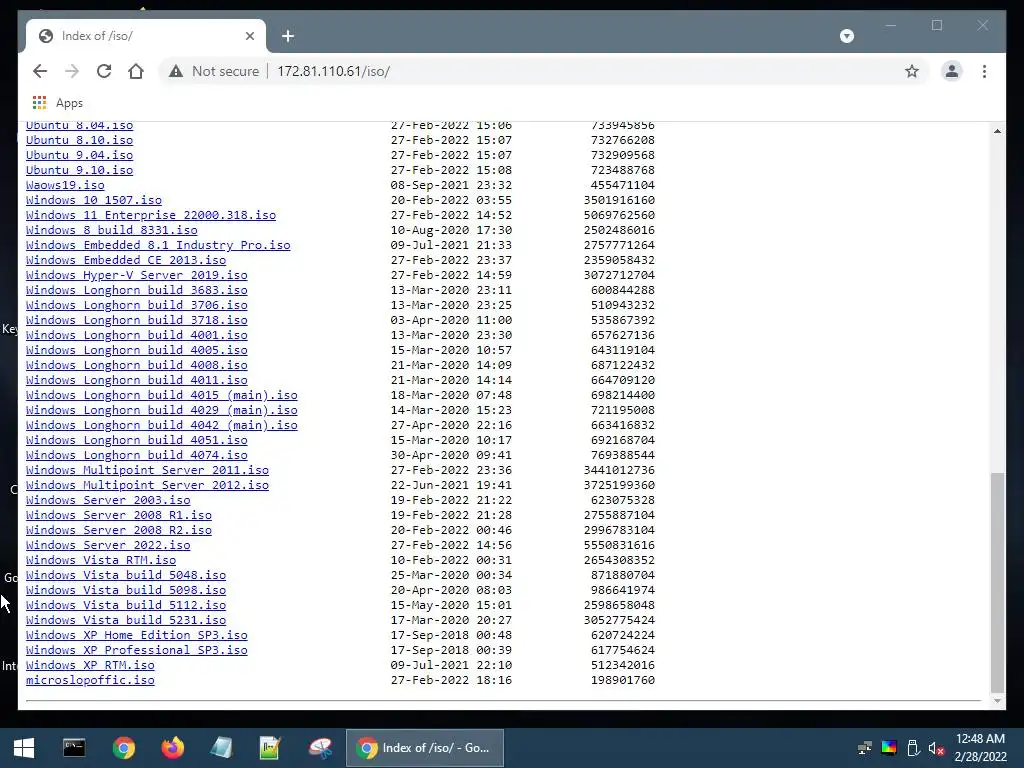Download Ubuntu_9.04.iso
1024x768 pixels.
(x=79, y=155)
